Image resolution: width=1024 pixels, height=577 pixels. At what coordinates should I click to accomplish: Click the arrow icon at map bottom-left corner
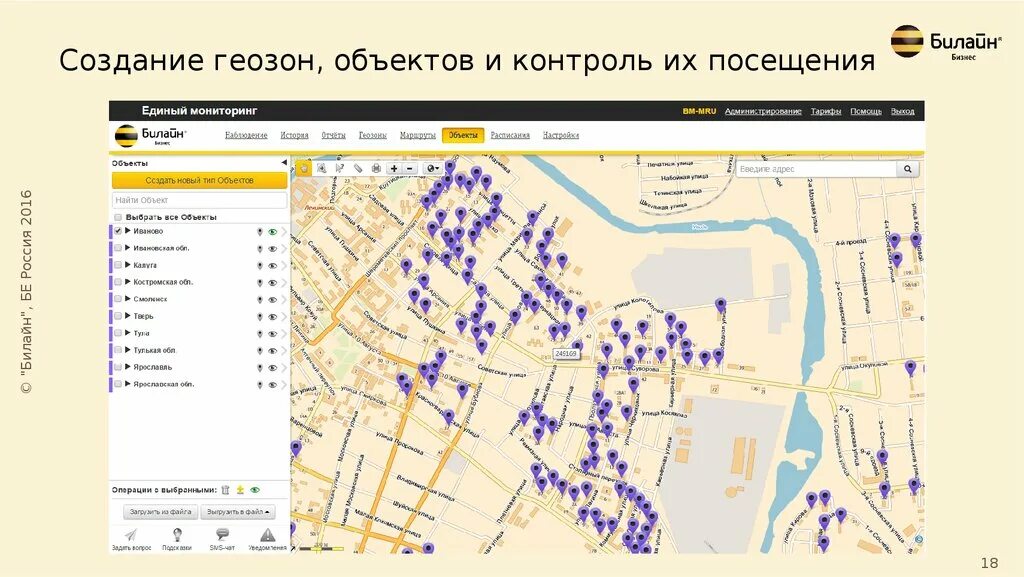click(294, 548)
